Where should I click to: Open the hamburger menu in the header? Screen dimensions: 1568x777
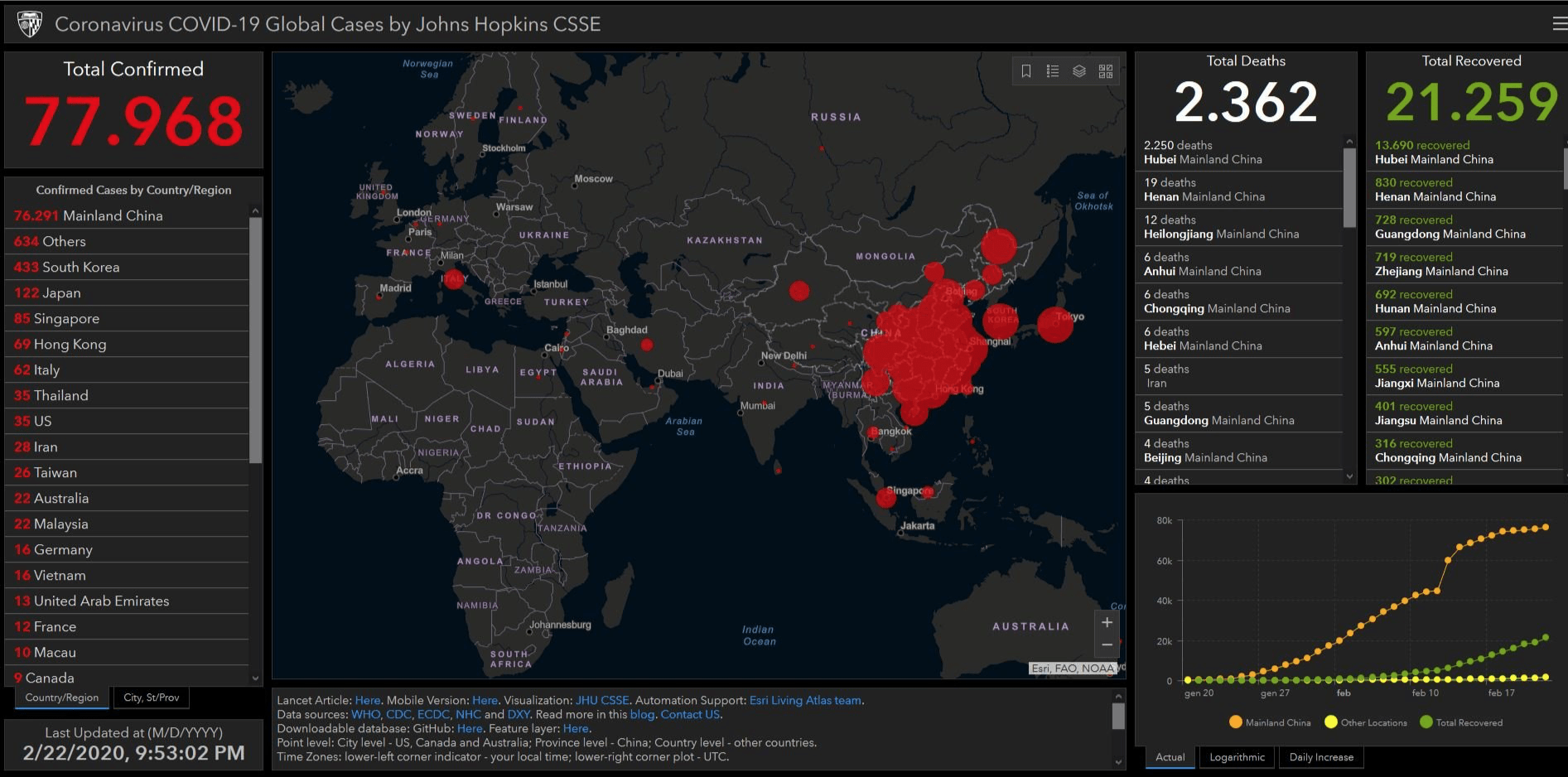coord(1559,24)
